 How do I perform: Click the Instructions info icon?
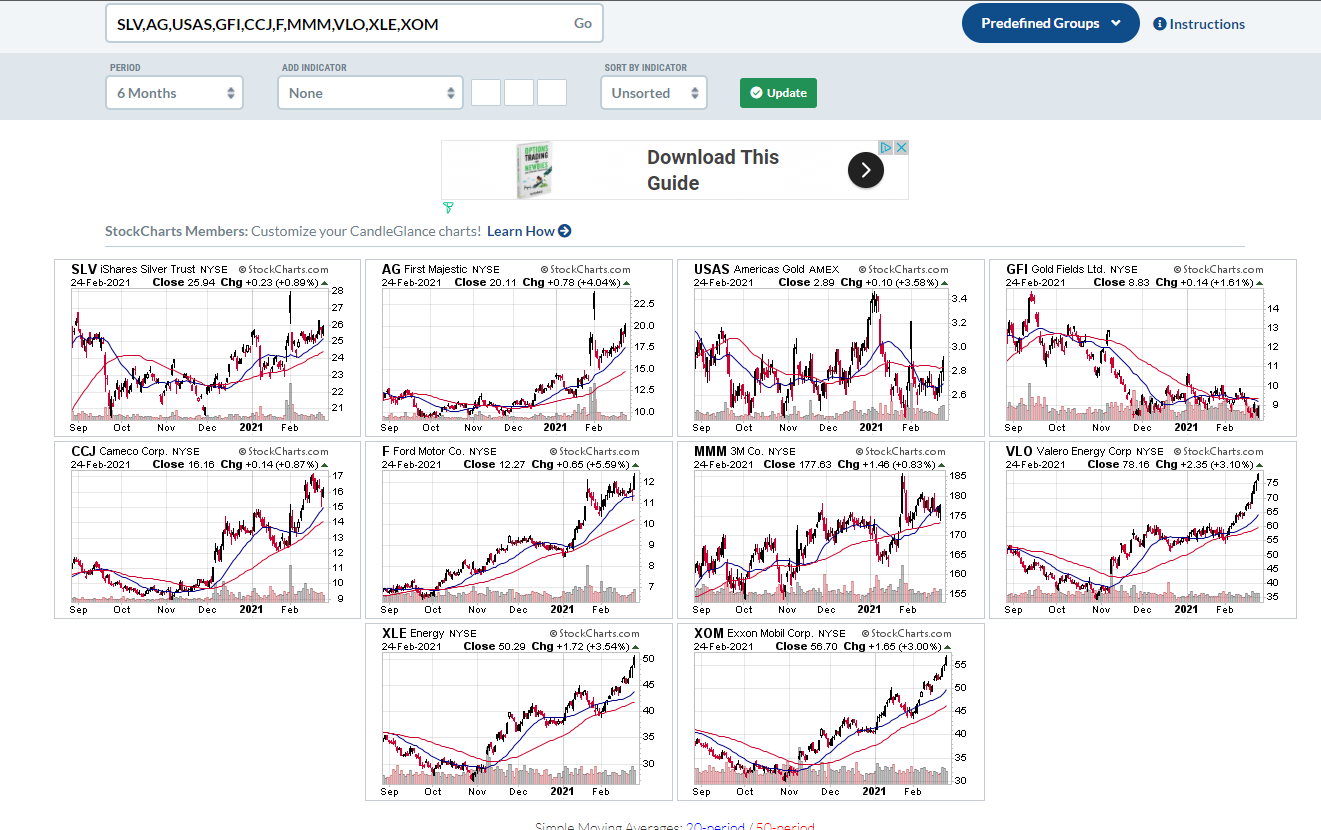click(1160, 24)
